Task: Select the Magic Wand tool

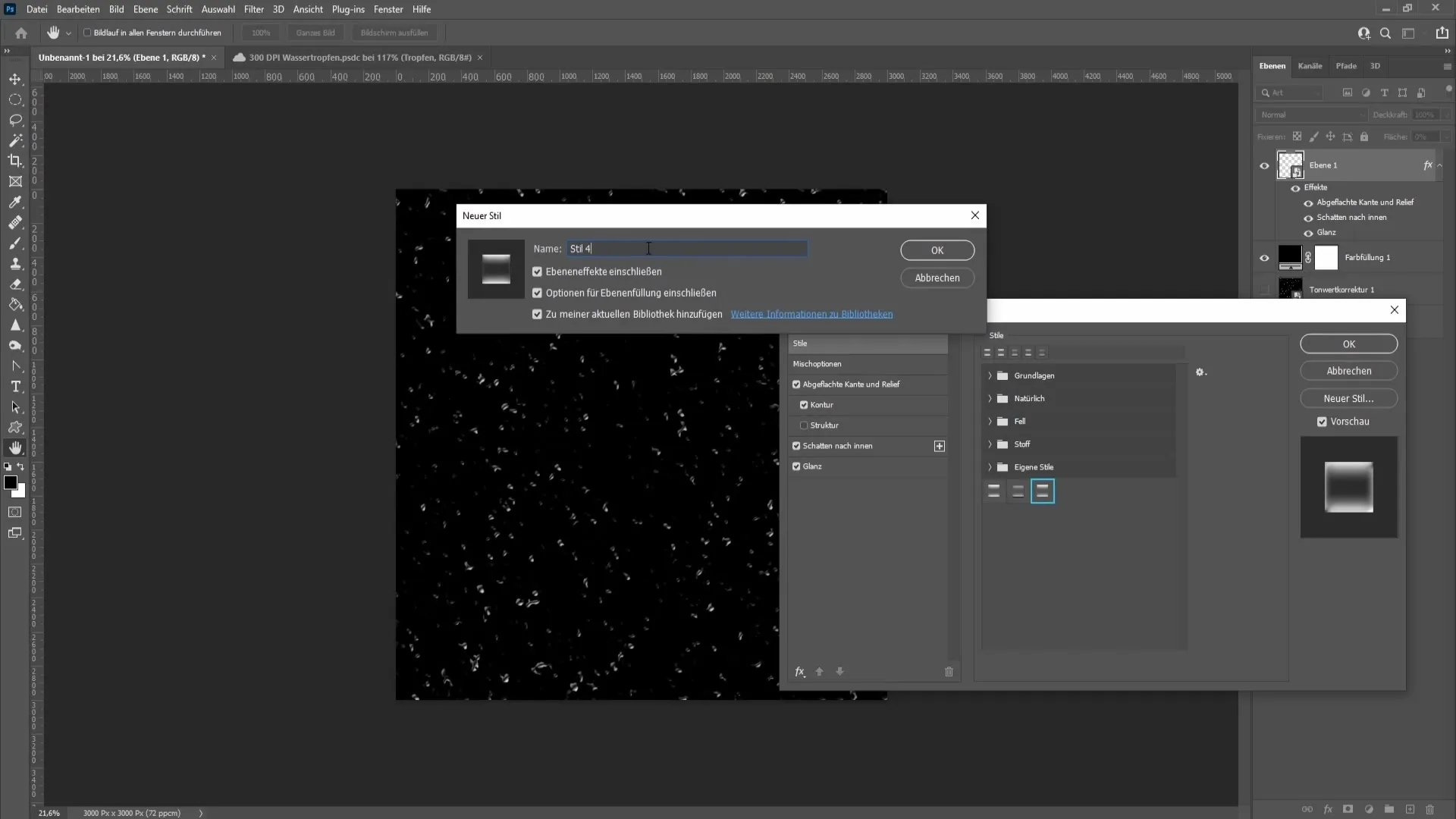Action: 15,140
